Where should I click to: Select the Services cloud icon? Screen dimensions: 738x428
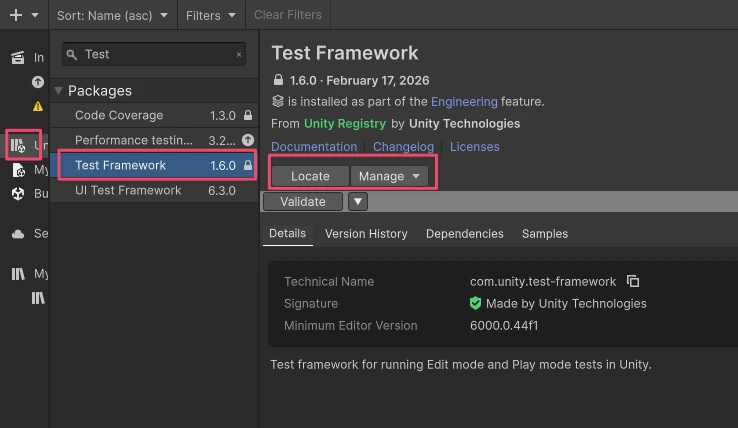click(18, 234)
